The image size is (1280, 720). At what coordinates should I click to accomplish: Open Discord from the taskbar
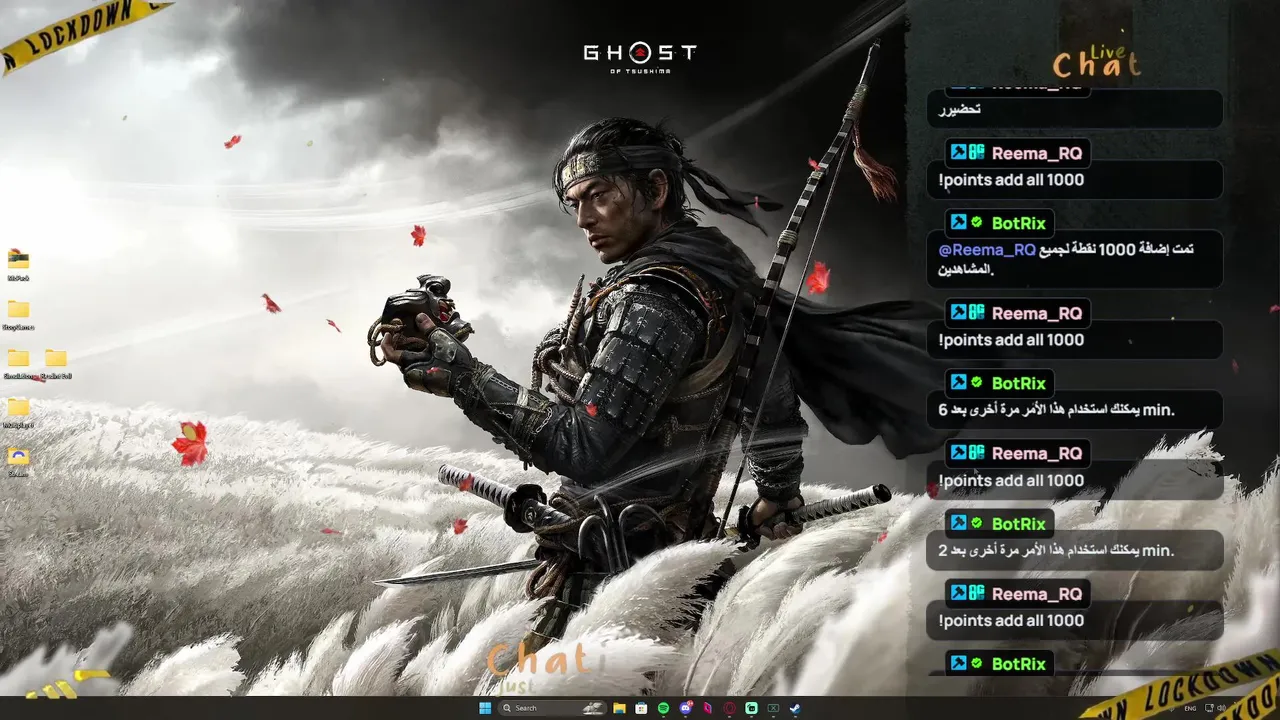click(x=685, y=708)
